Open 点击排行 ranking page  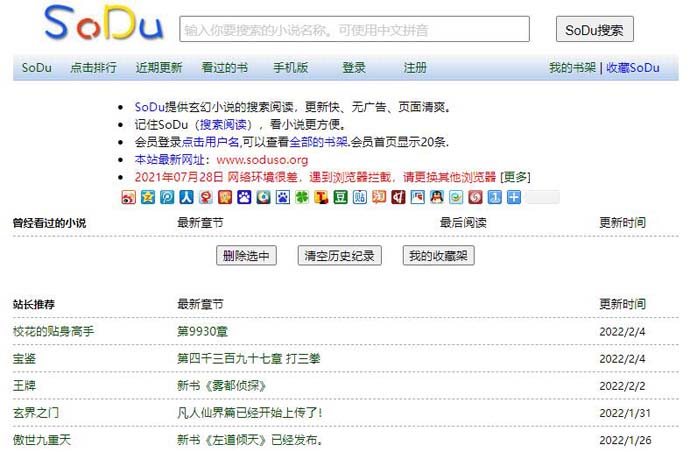(x=93, y=68)
